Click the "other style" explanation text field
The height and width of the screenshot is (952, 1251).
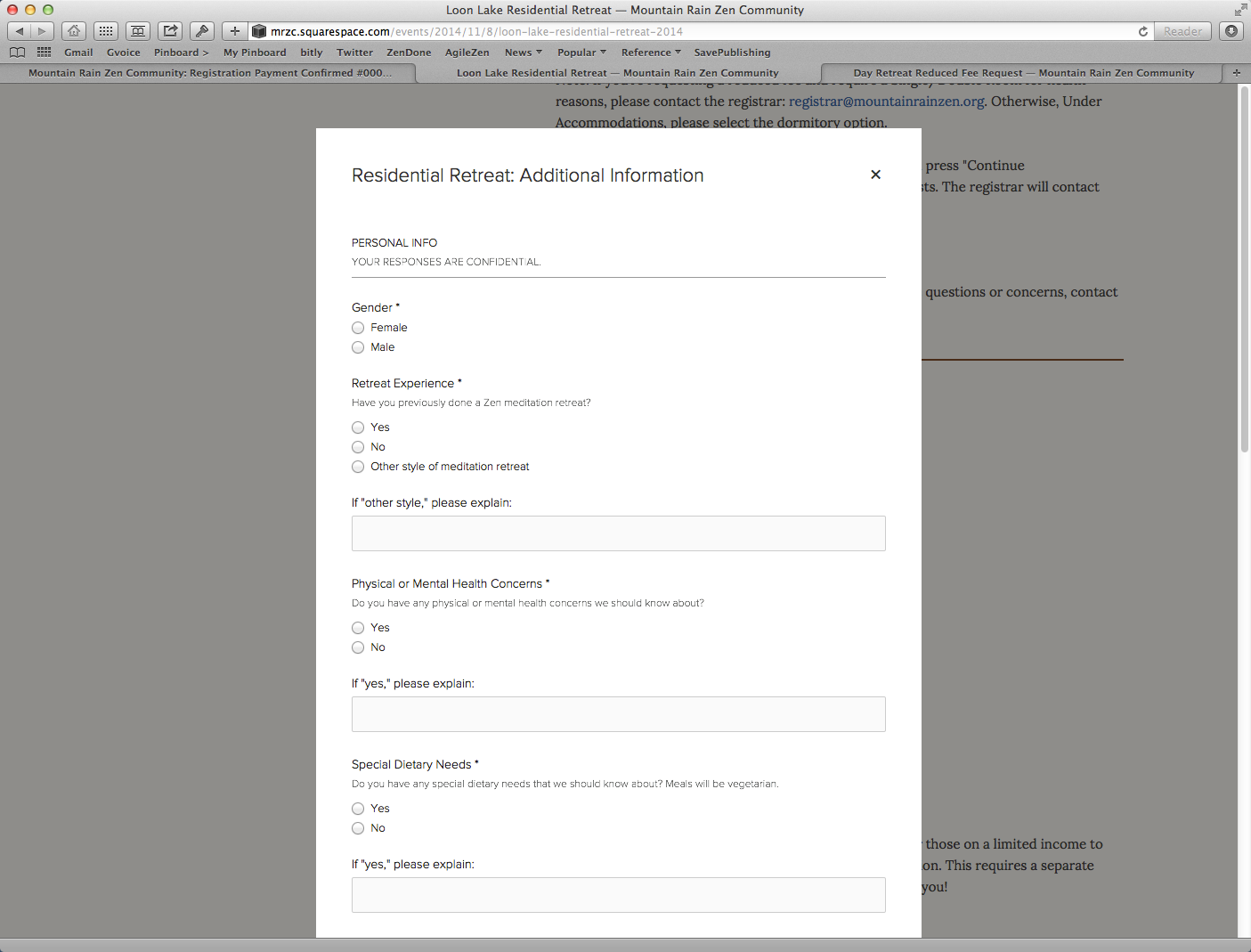619,533
